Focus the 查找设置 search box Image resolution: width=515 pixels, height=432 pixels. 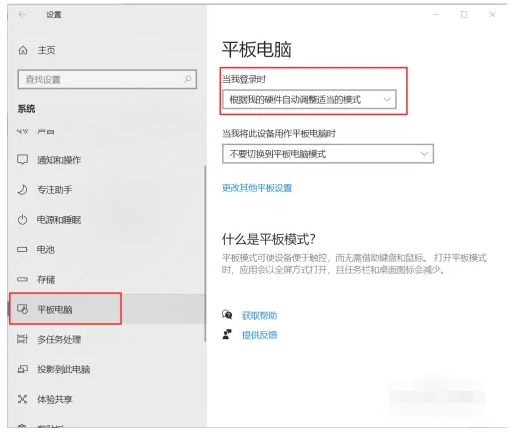(x=107, y=79)
